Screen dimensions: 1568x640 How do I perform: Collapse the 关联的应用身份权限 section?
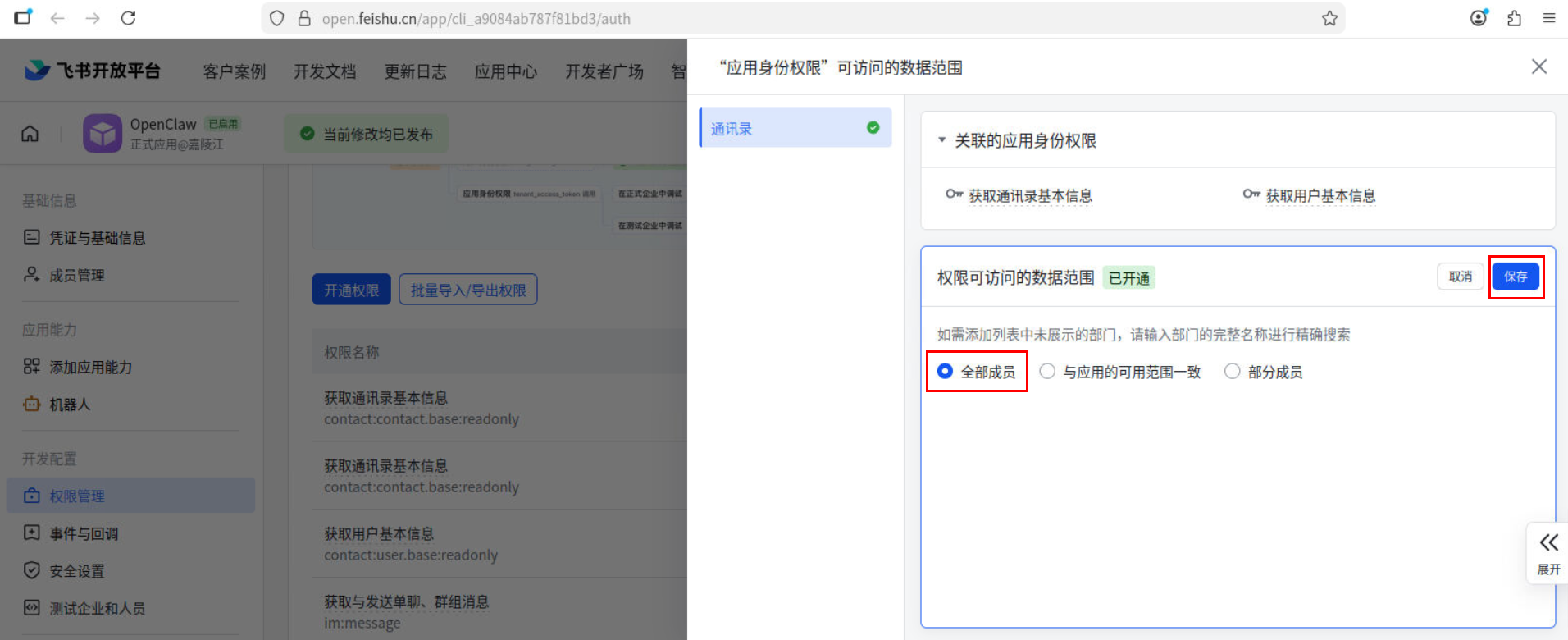point(942,140)
